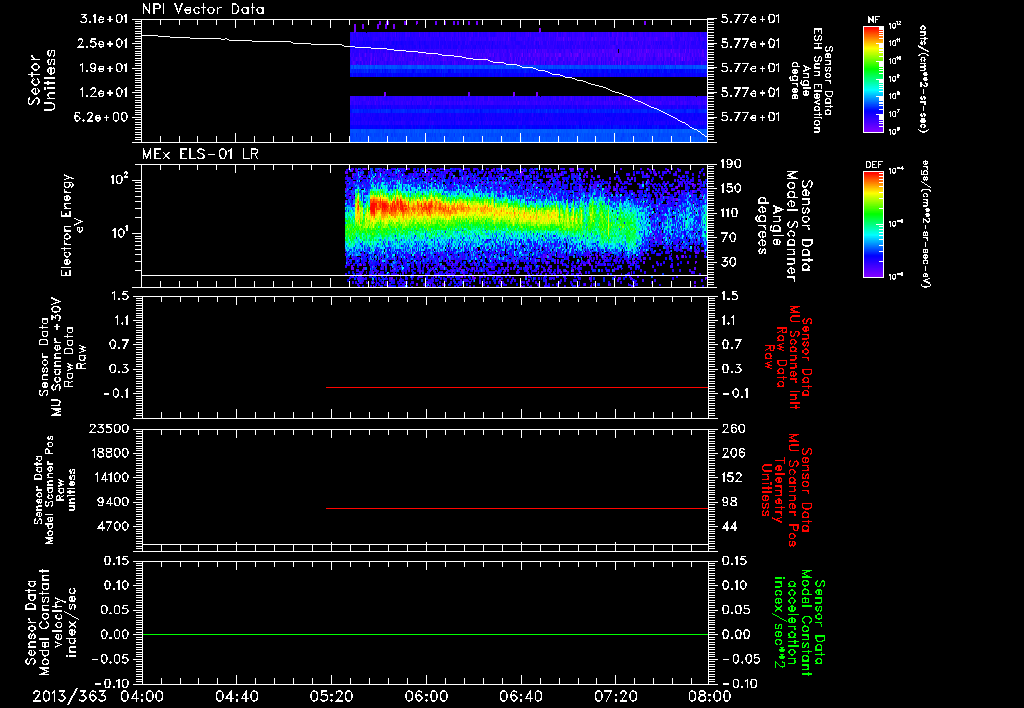Click the "2013/363" date label
Screen dimensions: 1024x708
point(69,696)
